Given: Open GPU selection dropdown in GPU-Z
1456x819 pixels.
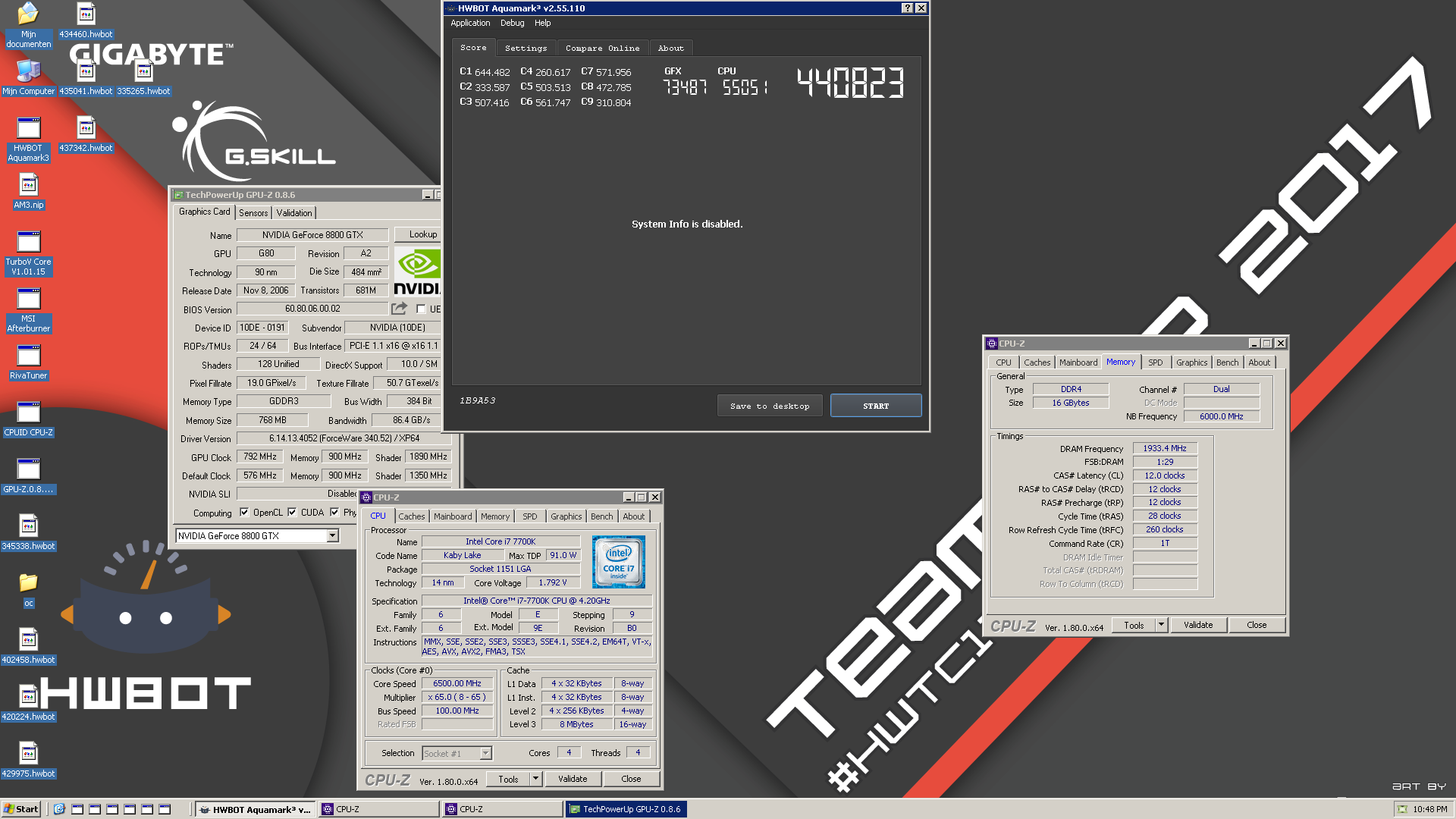Looking at the screenshot, I should [332, 536].
